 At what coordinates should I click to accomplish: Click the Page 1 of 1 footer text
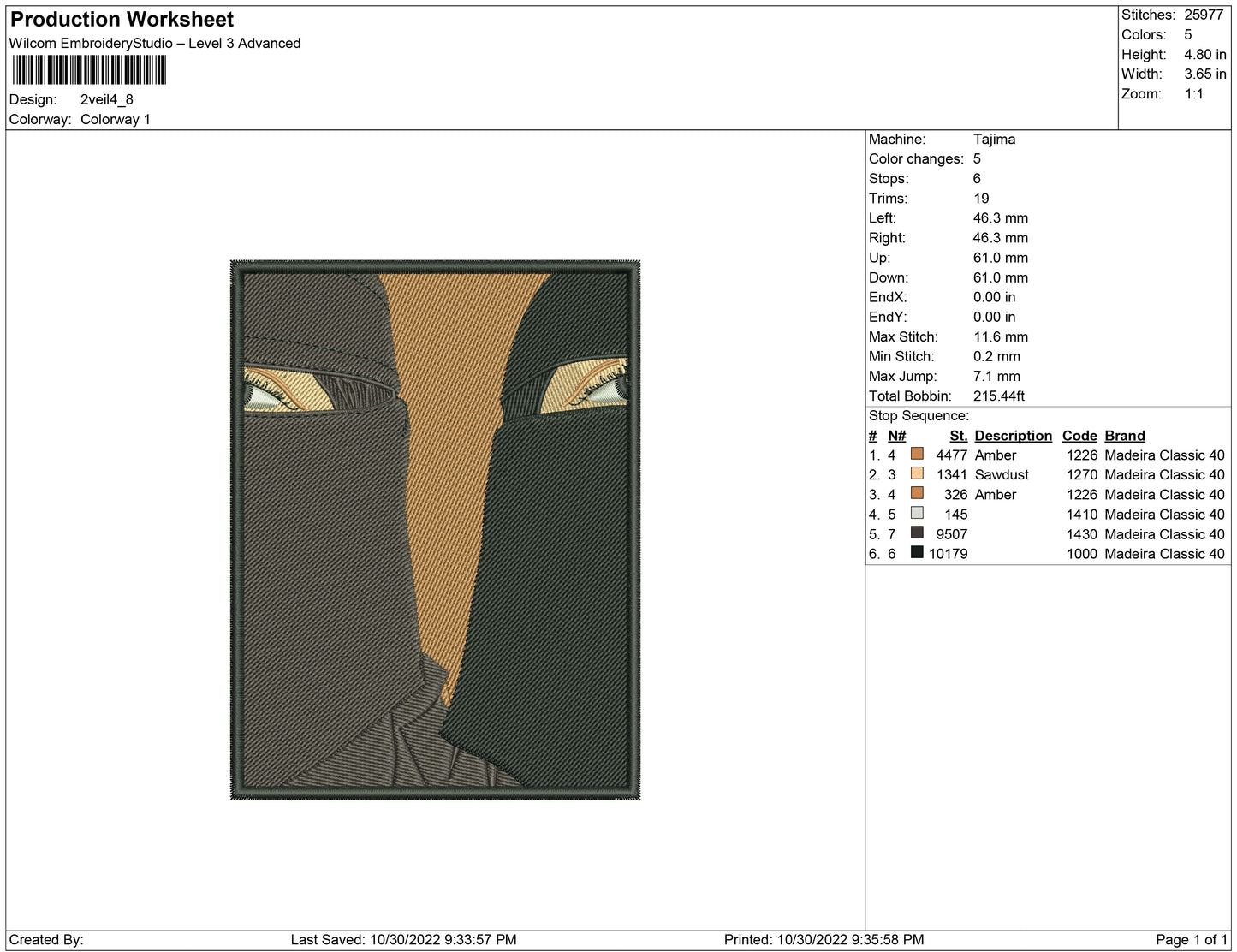point(1191,939)
